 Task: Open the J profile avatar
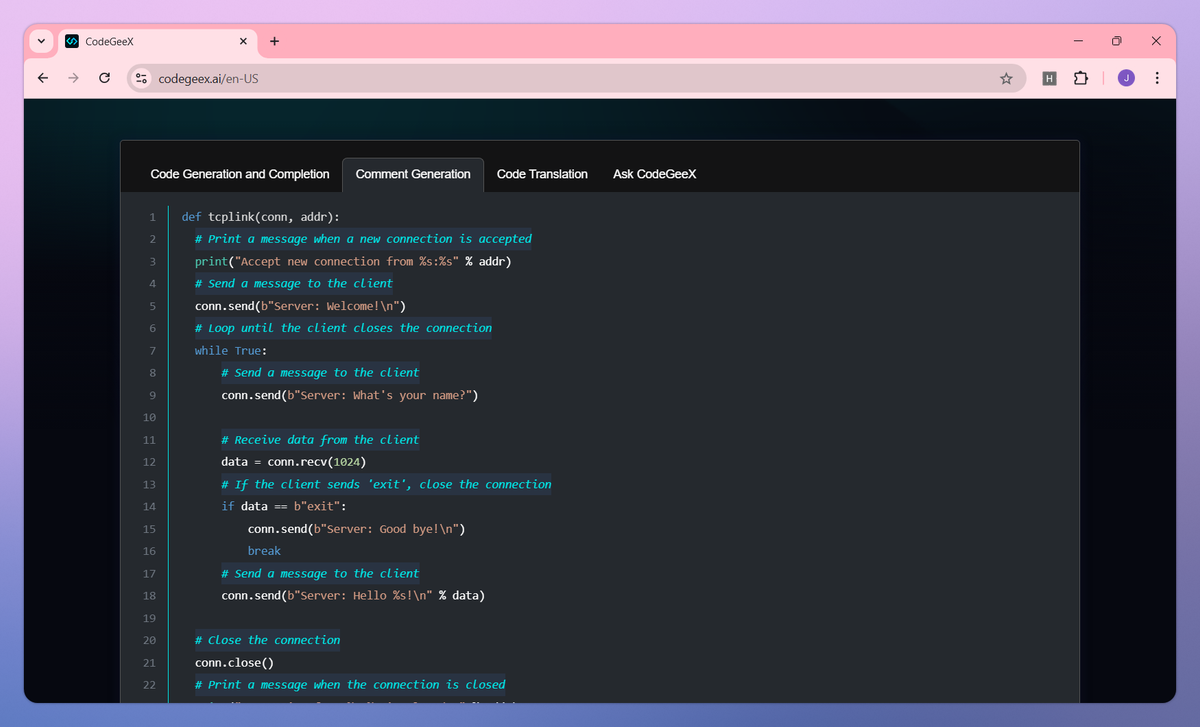(x=1126, y=78)
